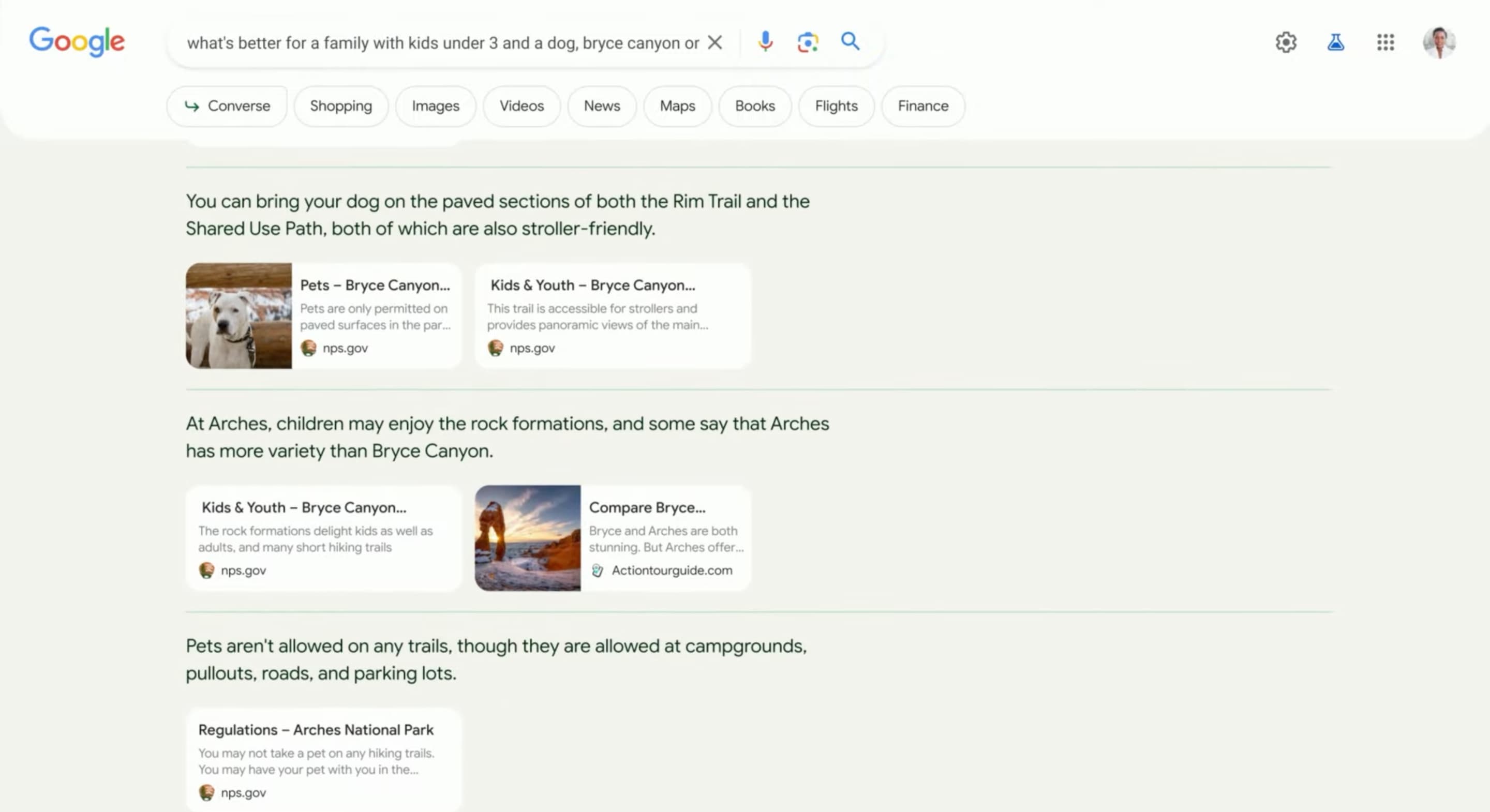The height and width of the screenshot is (812, 1490).
Task: Open the settings gear icon
Action: [1286, 42]
